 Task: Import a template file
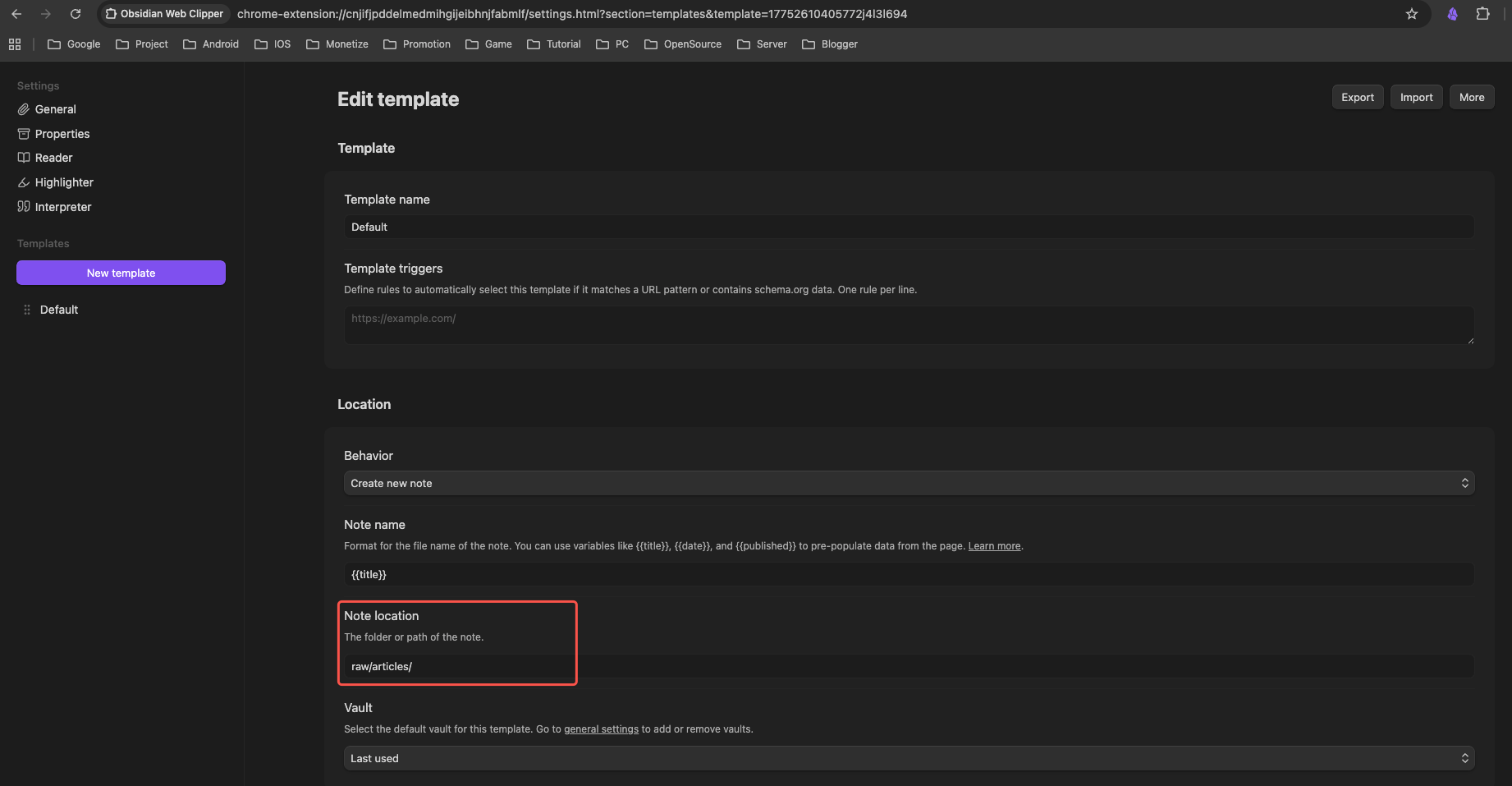[1416, 97]
